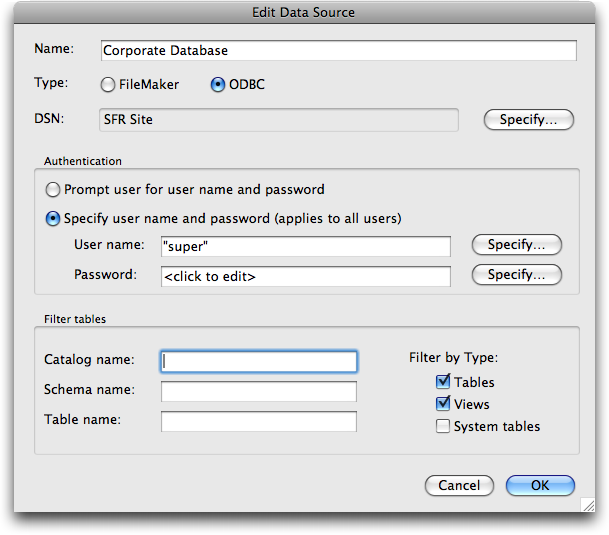Click the Password field to edit

click(306, 276)
